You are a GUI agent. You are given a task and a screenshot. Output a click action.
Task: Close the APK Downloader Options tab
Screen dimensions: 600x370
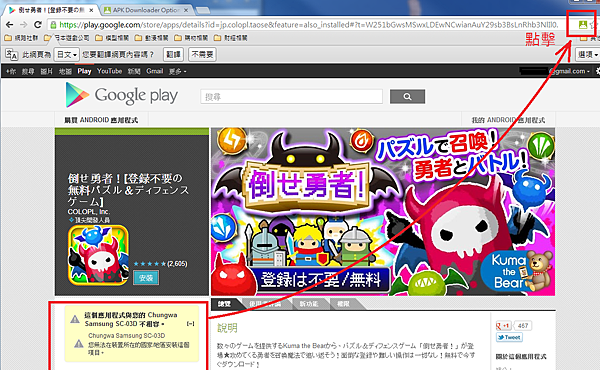click(x=186, y=10)
